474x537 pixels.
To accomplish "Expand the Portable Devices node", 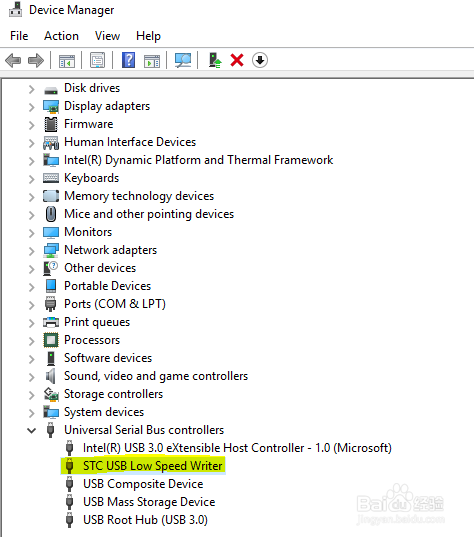I will point(32,287).
